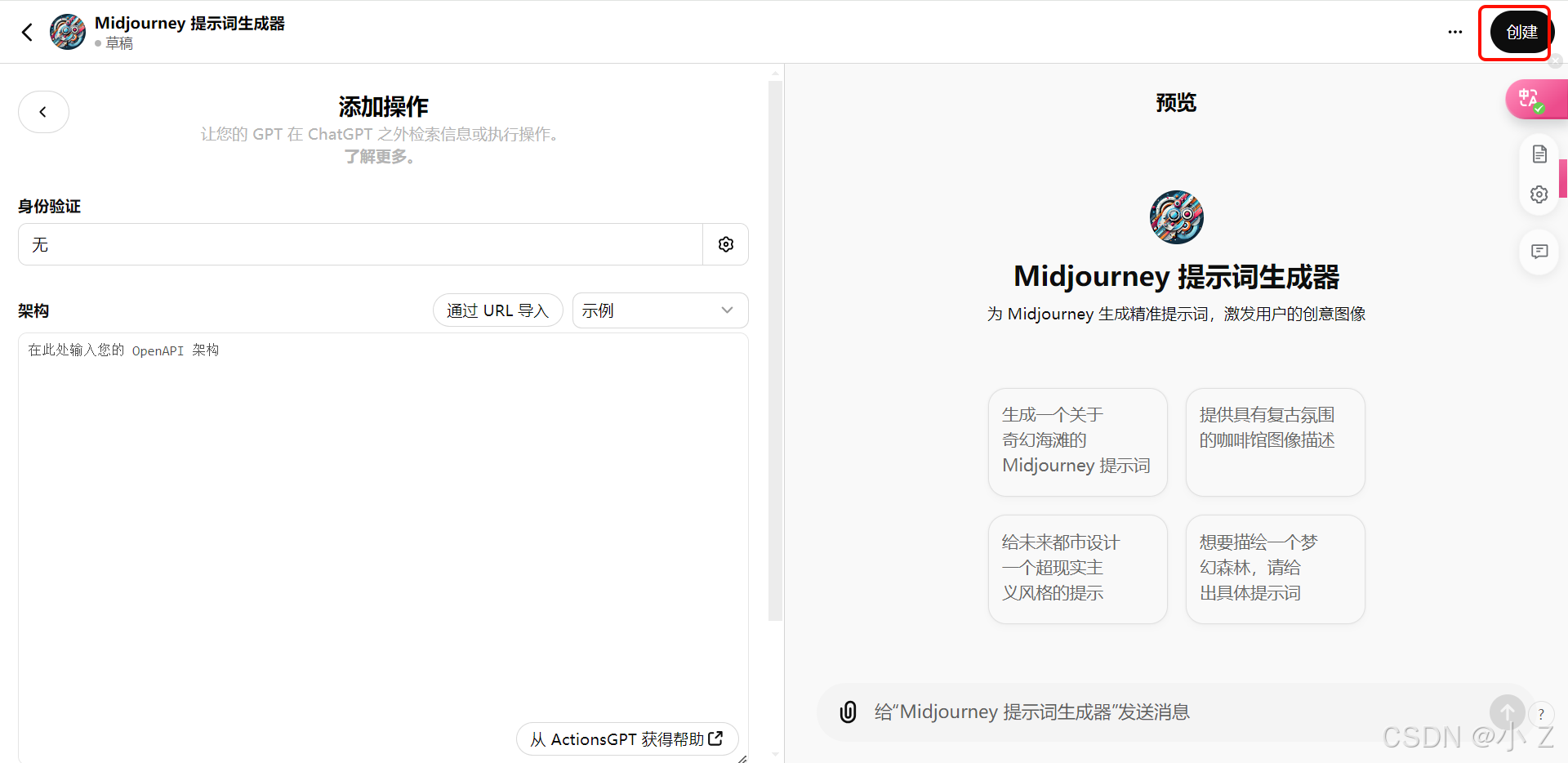Return from 添加操作 with the round back button
The image size is (1568, 763).
(43, 112)
